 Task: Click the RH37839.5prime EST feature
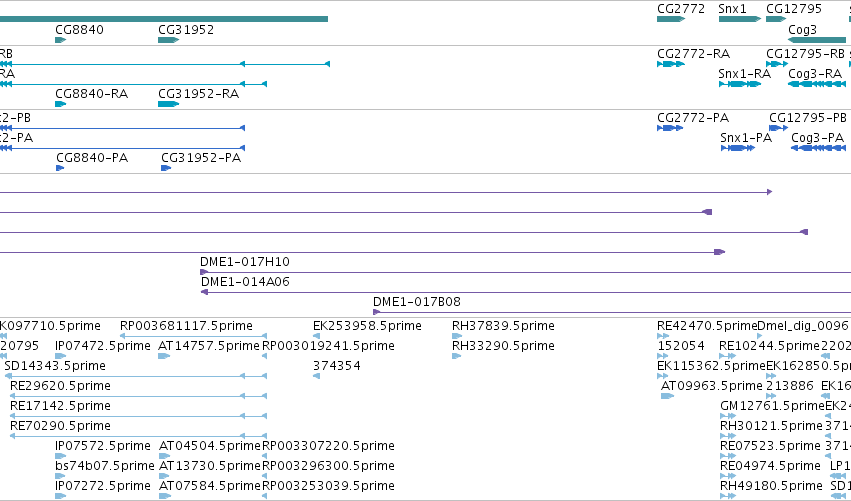457,337
